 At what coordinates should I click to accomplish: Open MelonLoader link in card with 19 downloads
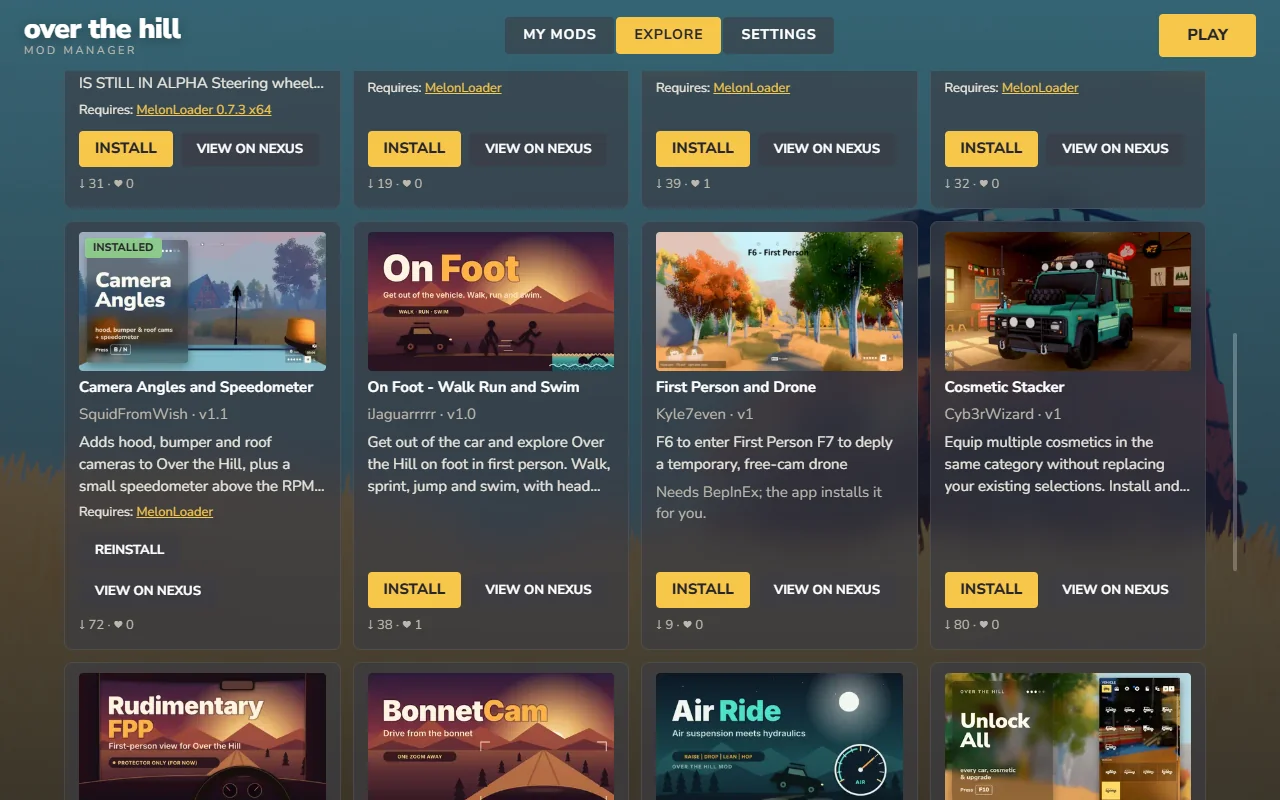[463, 88]
